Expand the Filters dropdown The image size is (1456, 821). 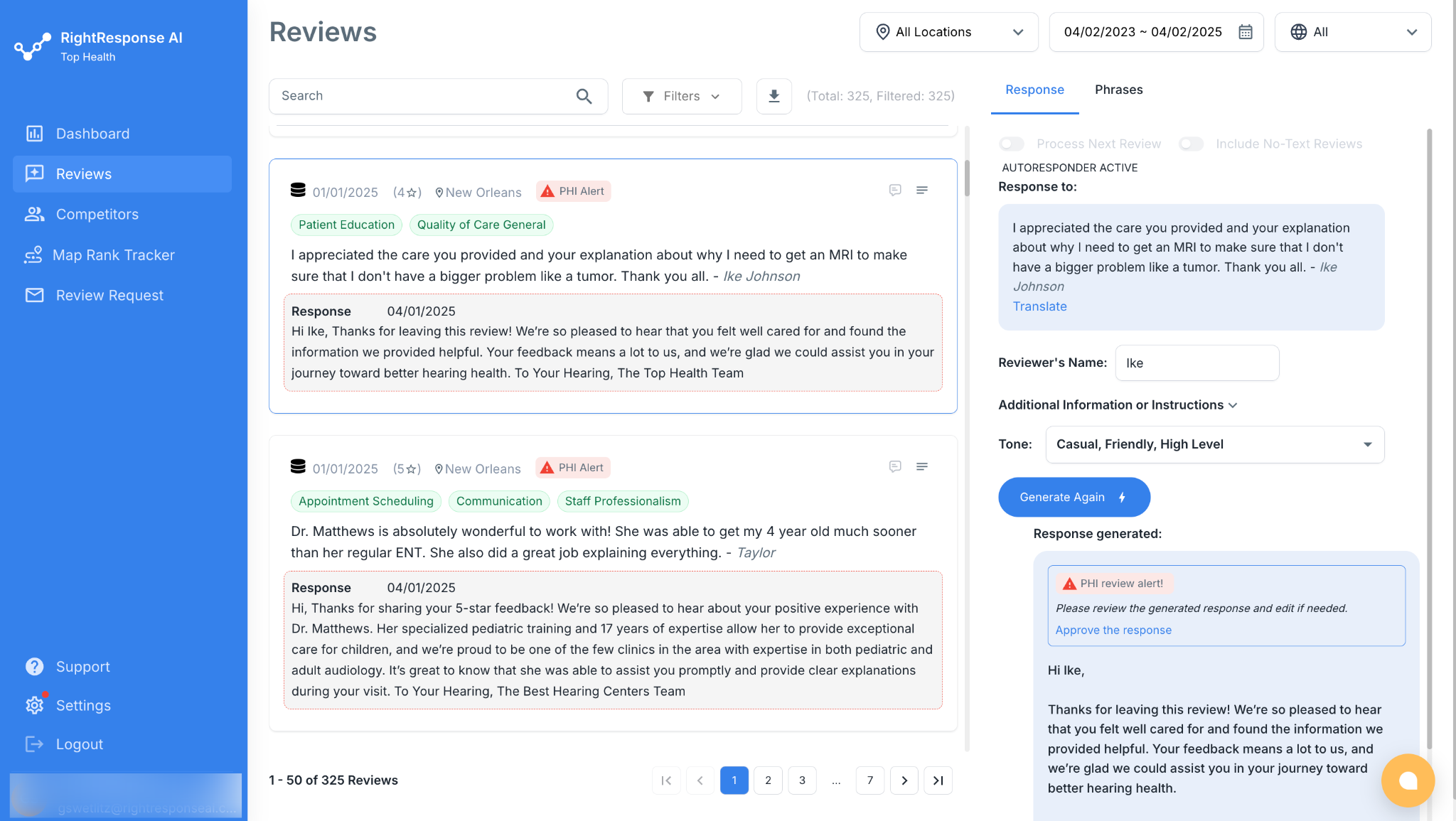tap(681, 96)
